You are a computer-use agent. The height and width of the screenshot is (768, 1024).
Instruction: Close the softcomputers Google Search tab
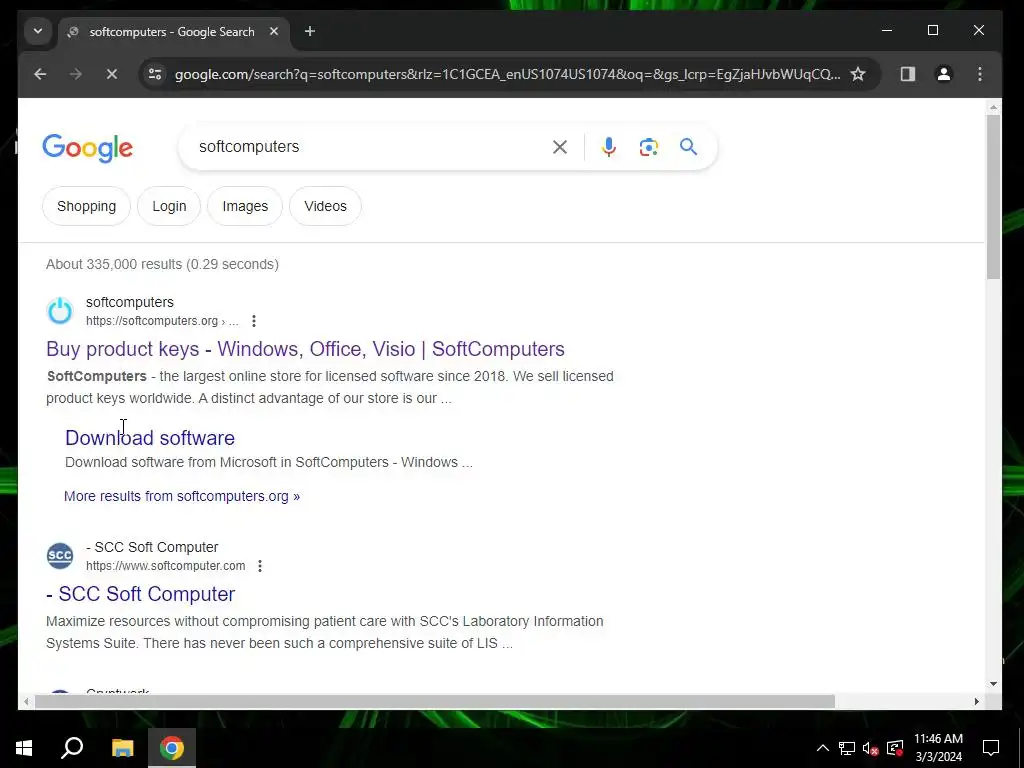[x=274, y=31]
